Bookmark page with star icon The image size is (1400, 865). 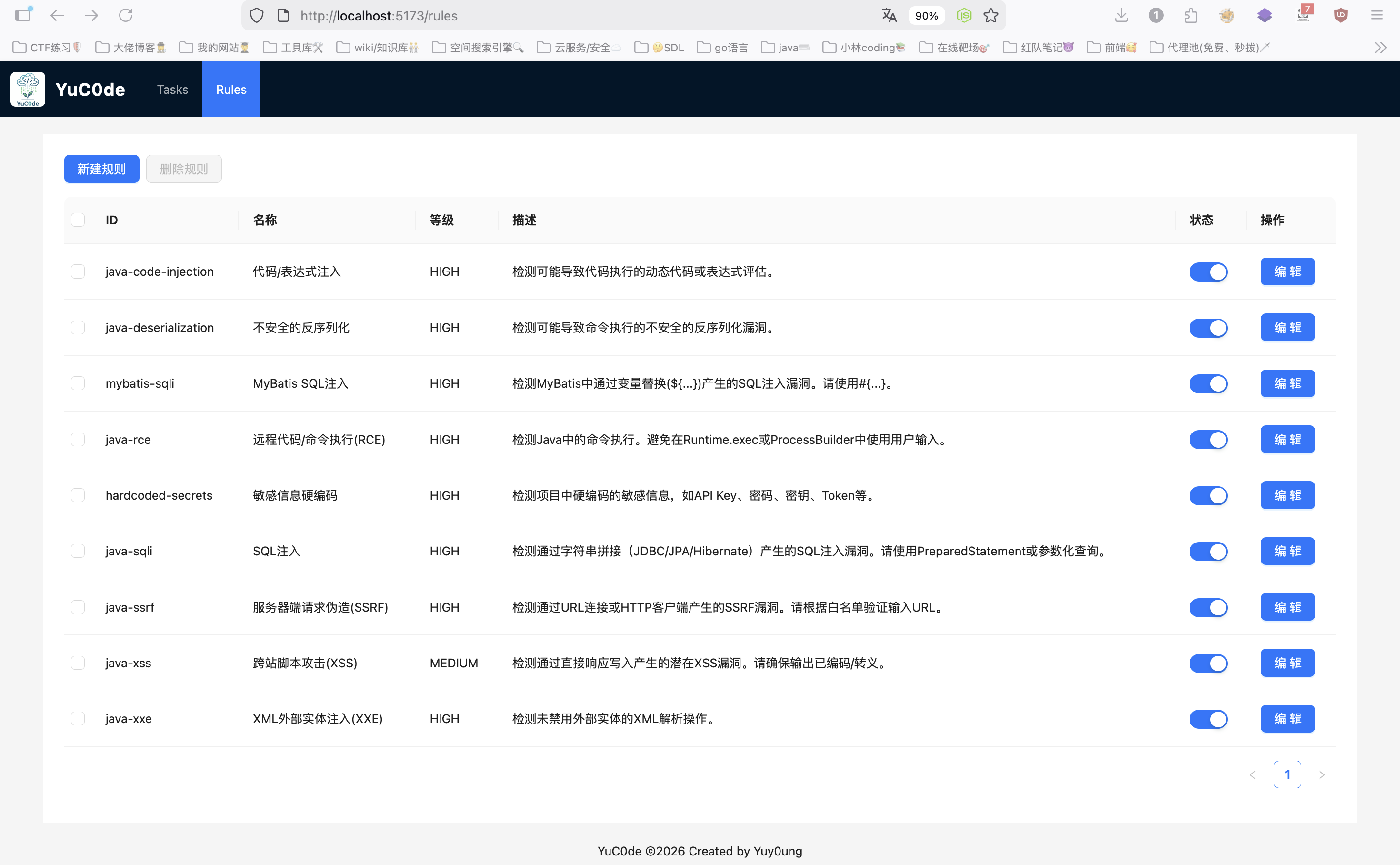tap(990, 15)
